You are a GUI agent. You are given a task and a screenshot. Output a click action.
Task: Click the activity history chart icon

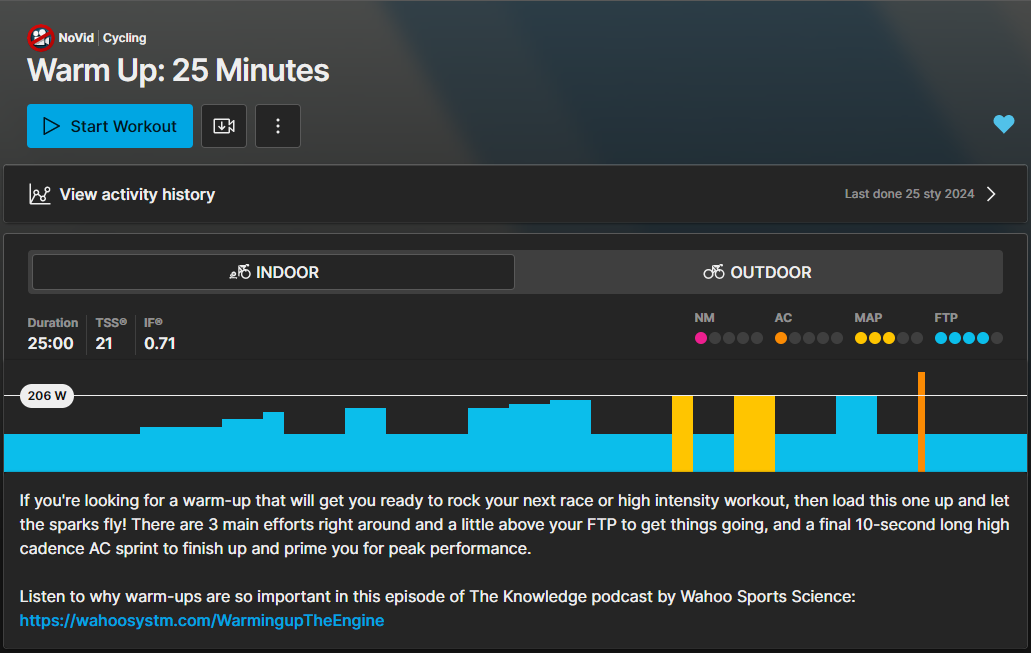(39, 194)
